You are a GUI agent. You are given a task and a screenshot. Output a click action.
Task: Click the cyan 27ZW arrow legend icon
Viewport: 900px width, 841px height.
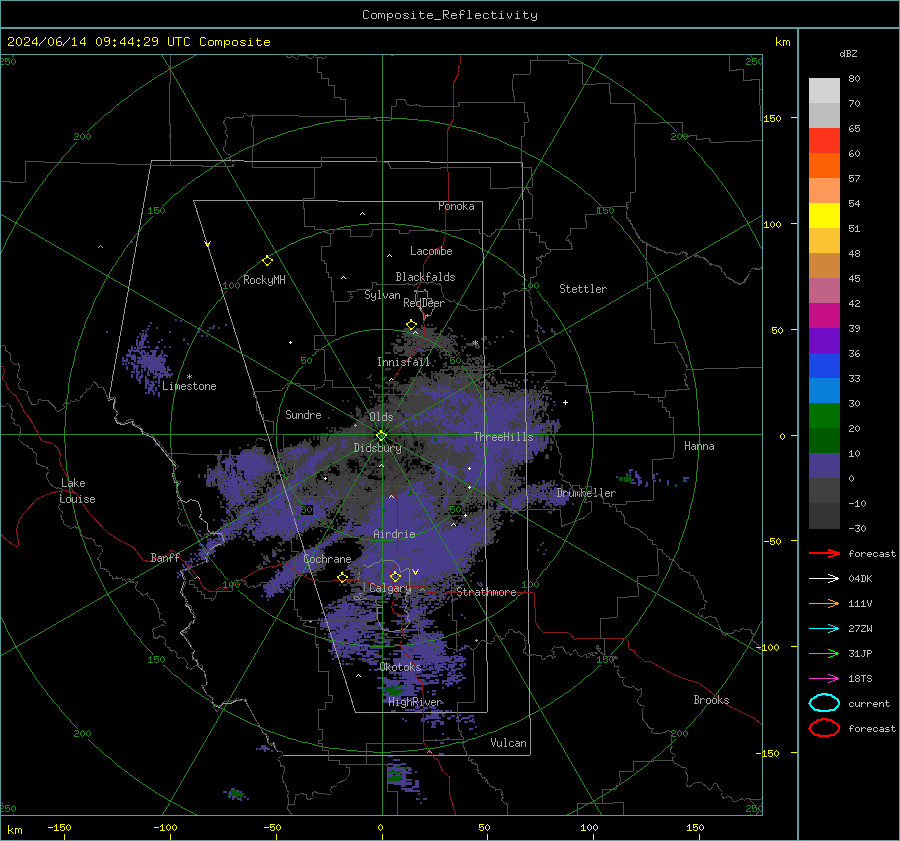[824, 629]
